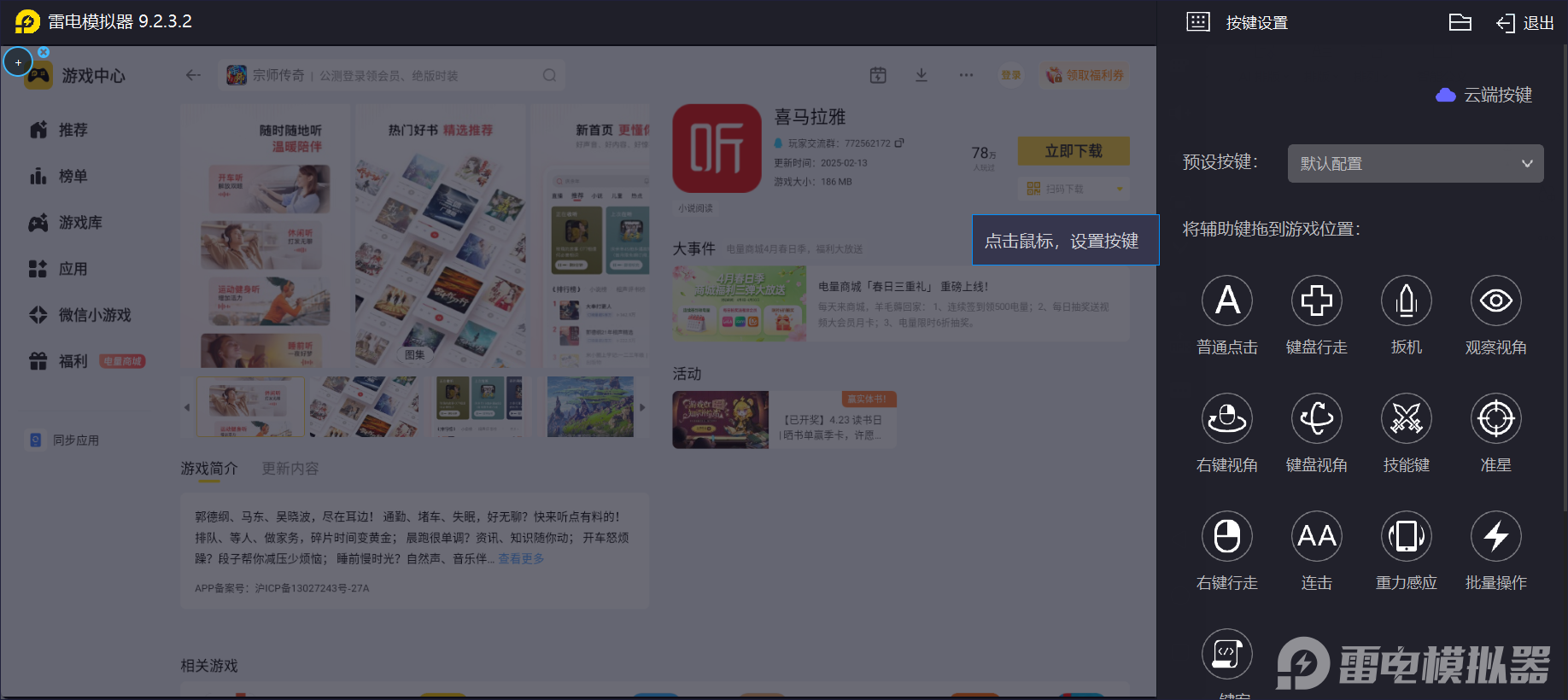Switch to the 更新内容 tab
This screenshot has width=1568, height=700.
click(290, 469)
